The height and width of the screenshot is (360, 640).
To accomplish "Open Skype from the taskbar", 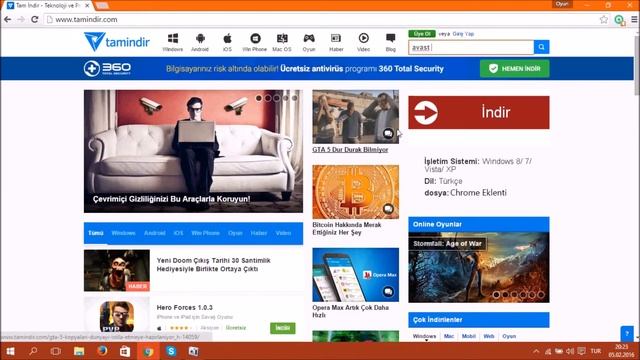I will coord(171,351).
